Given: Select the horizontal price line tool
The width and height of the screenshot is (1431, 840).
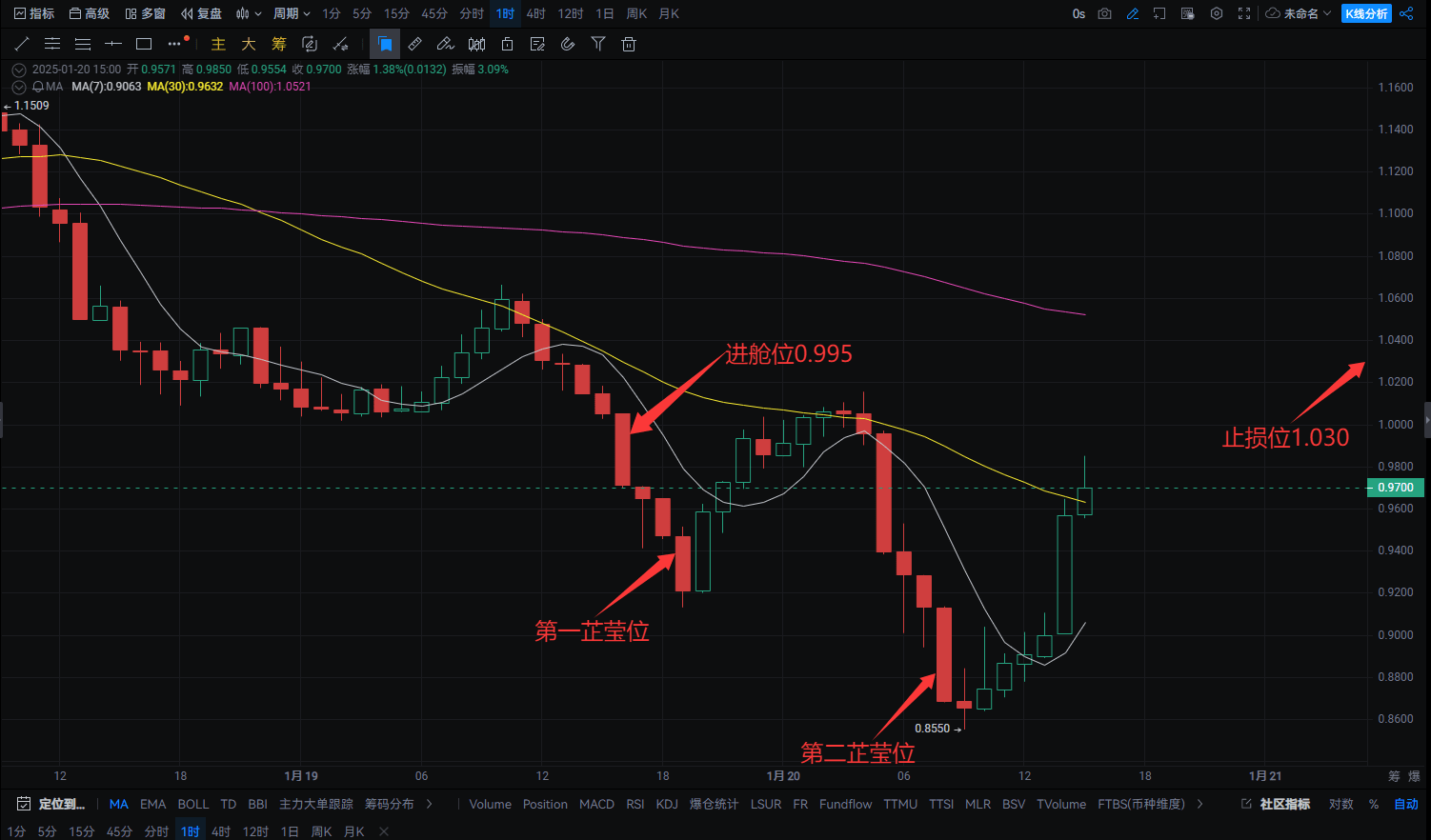Looking at the screenshot, I should (x=113, y=44).
